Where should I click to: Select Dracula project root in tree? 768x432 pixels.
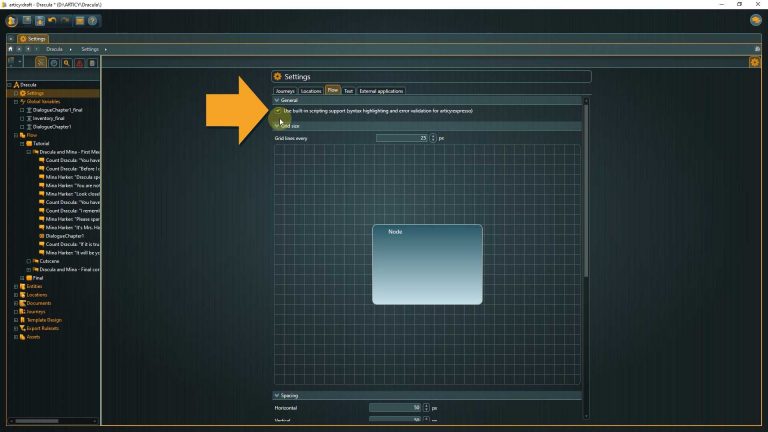(28, 85)
